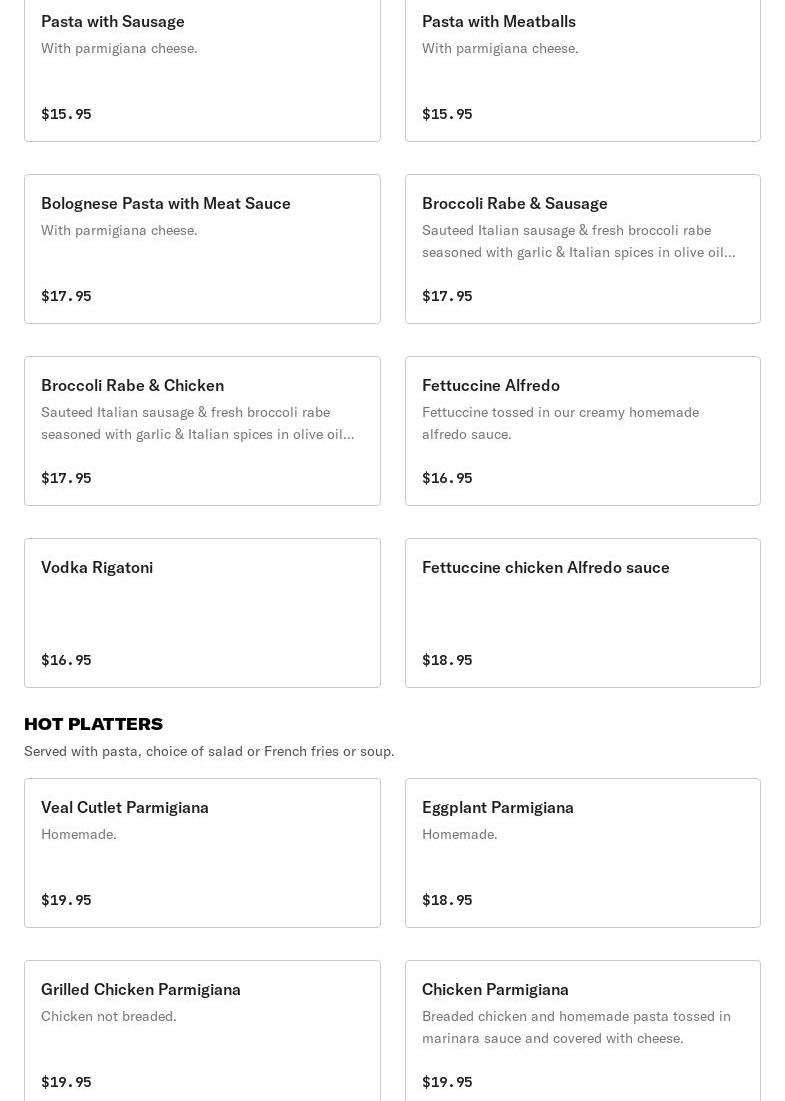This screenshot has height=1101, width=785.
Task: Choose the Grilled Chicken Parmigiana platter
Action: (141, 989)
